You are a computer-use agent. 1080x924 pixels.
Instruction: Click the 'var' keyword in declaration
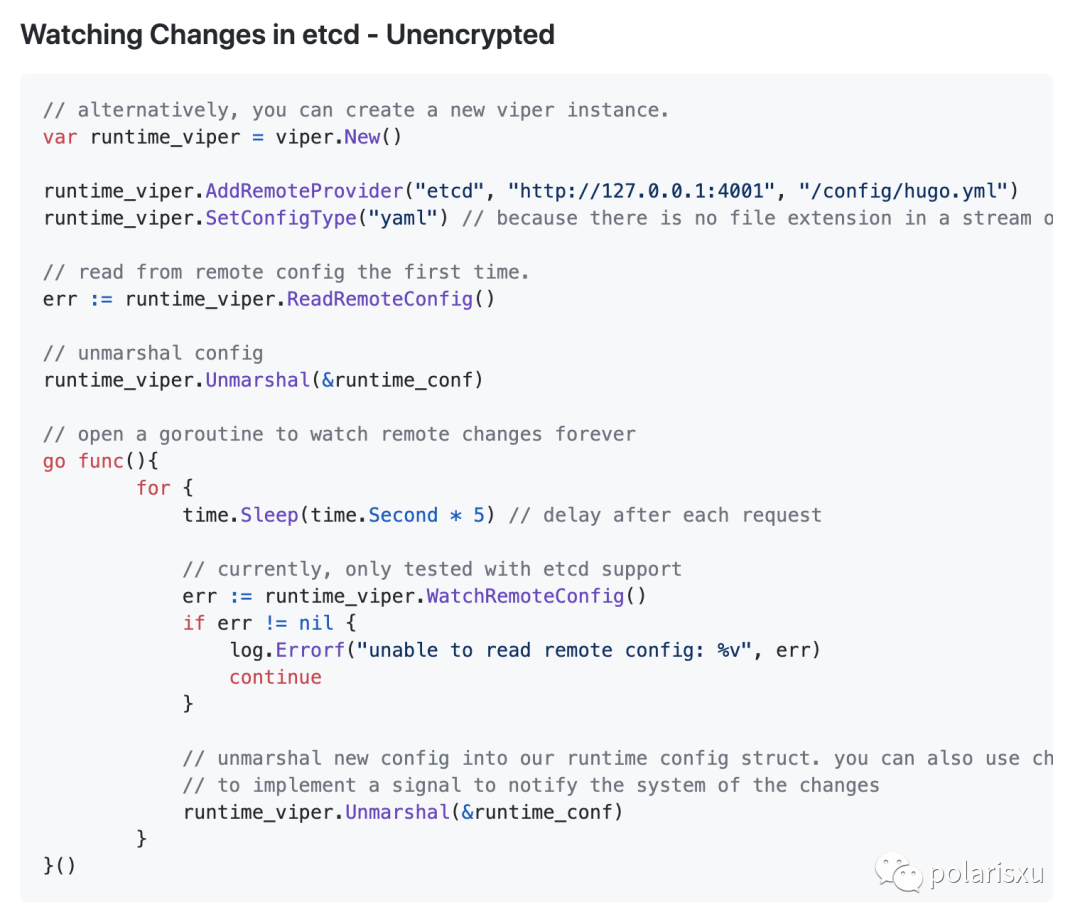point(60,137)
